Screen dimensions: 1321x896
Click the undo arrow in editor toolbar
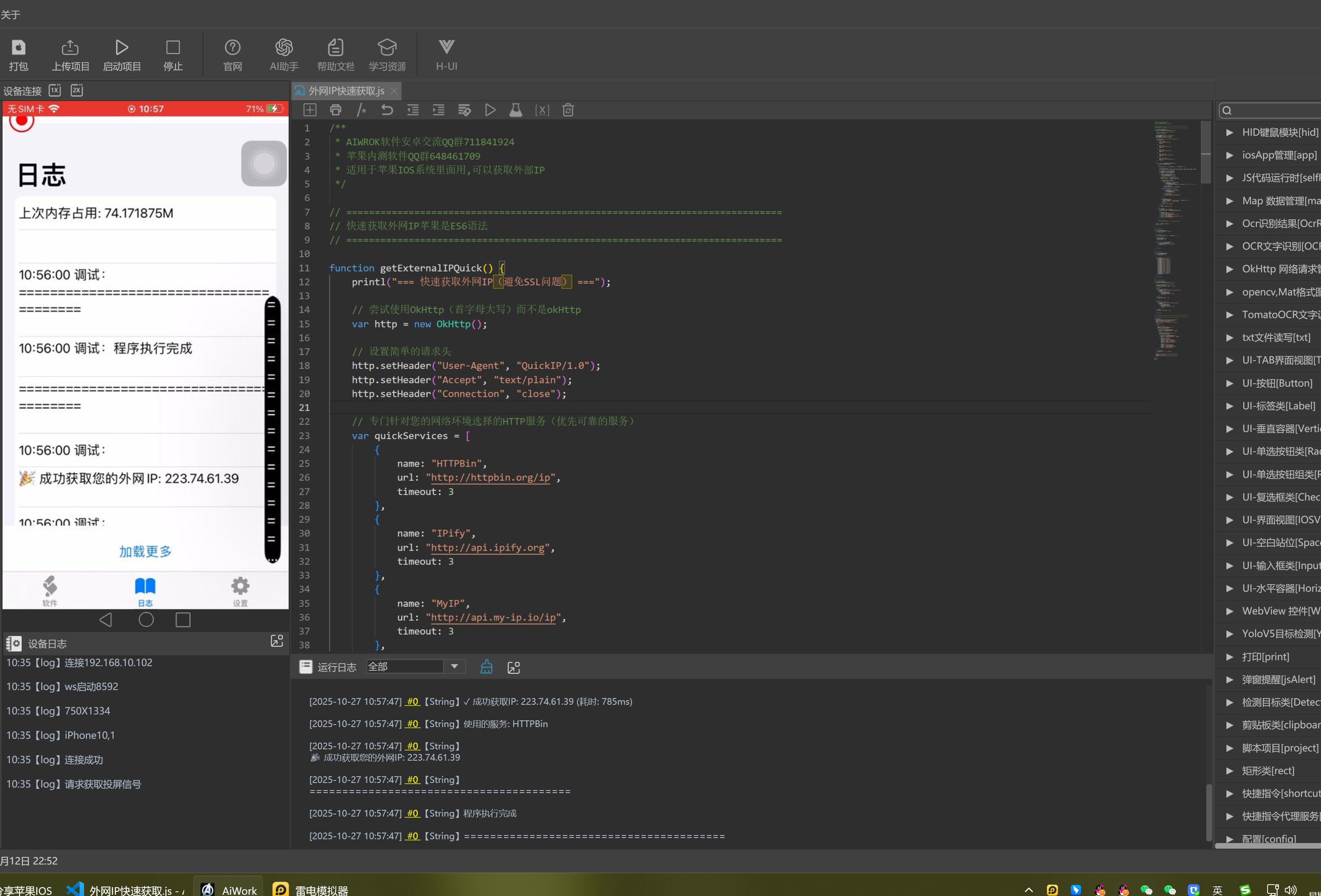coord(387,110)
